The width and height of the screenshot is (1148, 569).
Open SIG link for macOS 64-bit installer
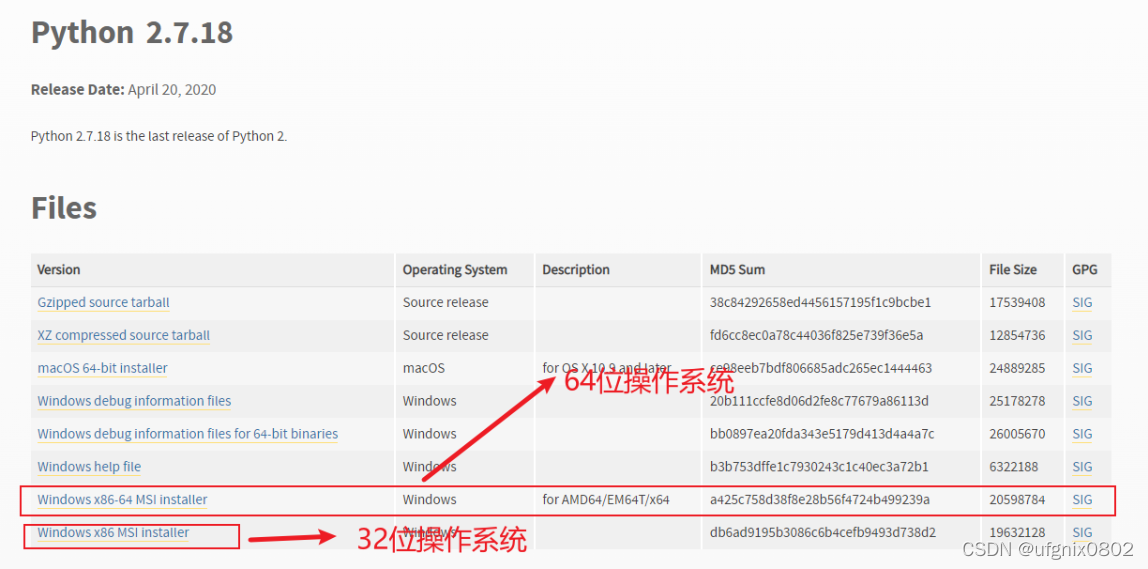(x=1082, y=368)
